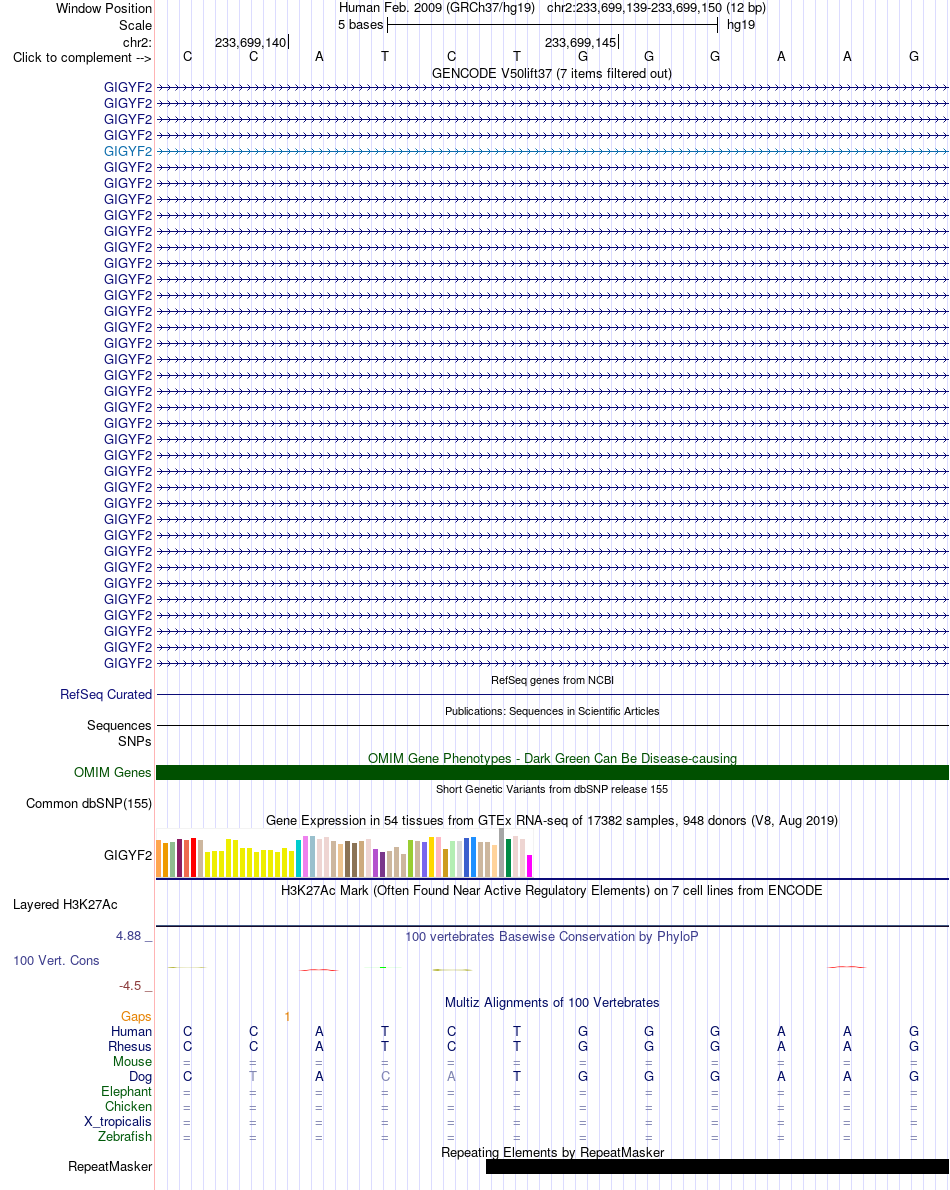Screen dimensions: 950x1190
Task: Click 'Short Genetic Variants from dbSNP release 155'
Action: point(552,789)
